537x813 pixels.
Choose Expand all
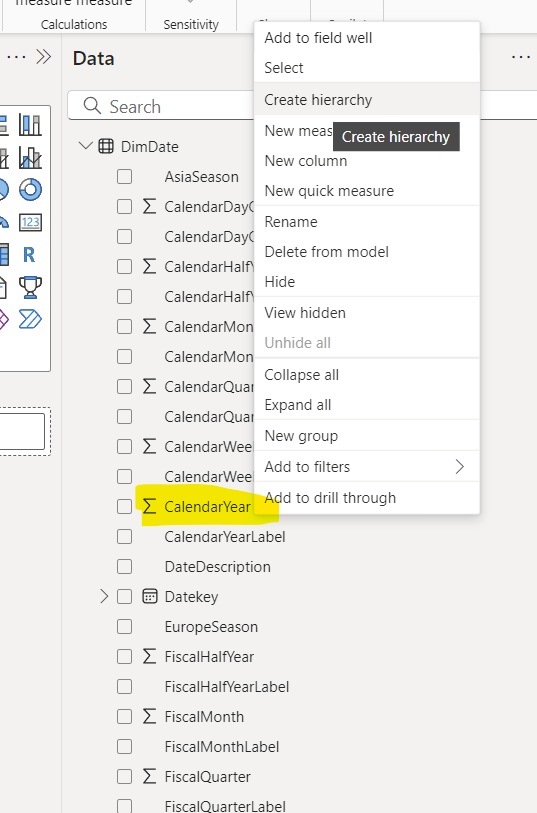[x=367, y=405]
